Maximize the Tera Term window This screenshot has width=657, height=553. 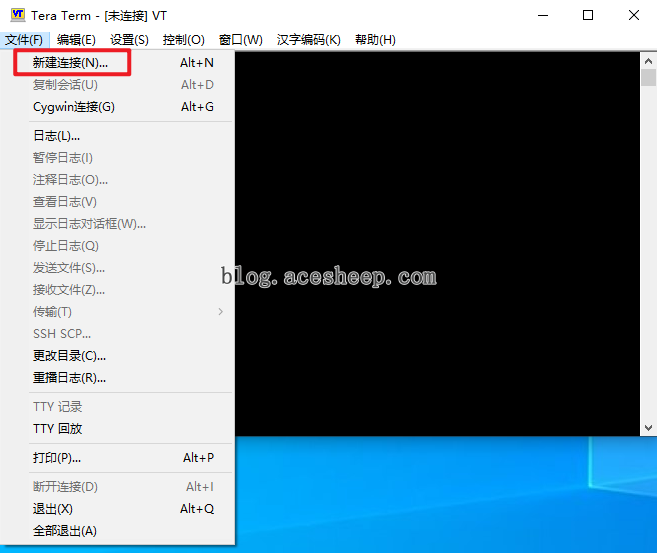click(588, 16)
